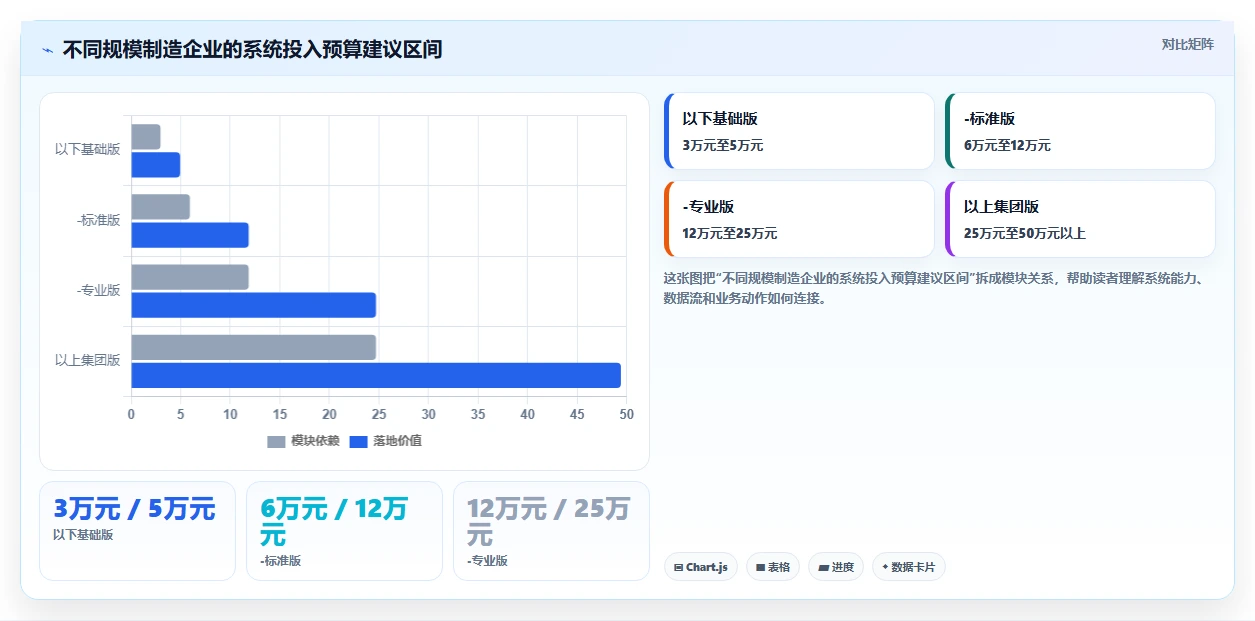Select the -标准版 price card
Viewport: 1255px width, 621px height.
pos(1080,131)
